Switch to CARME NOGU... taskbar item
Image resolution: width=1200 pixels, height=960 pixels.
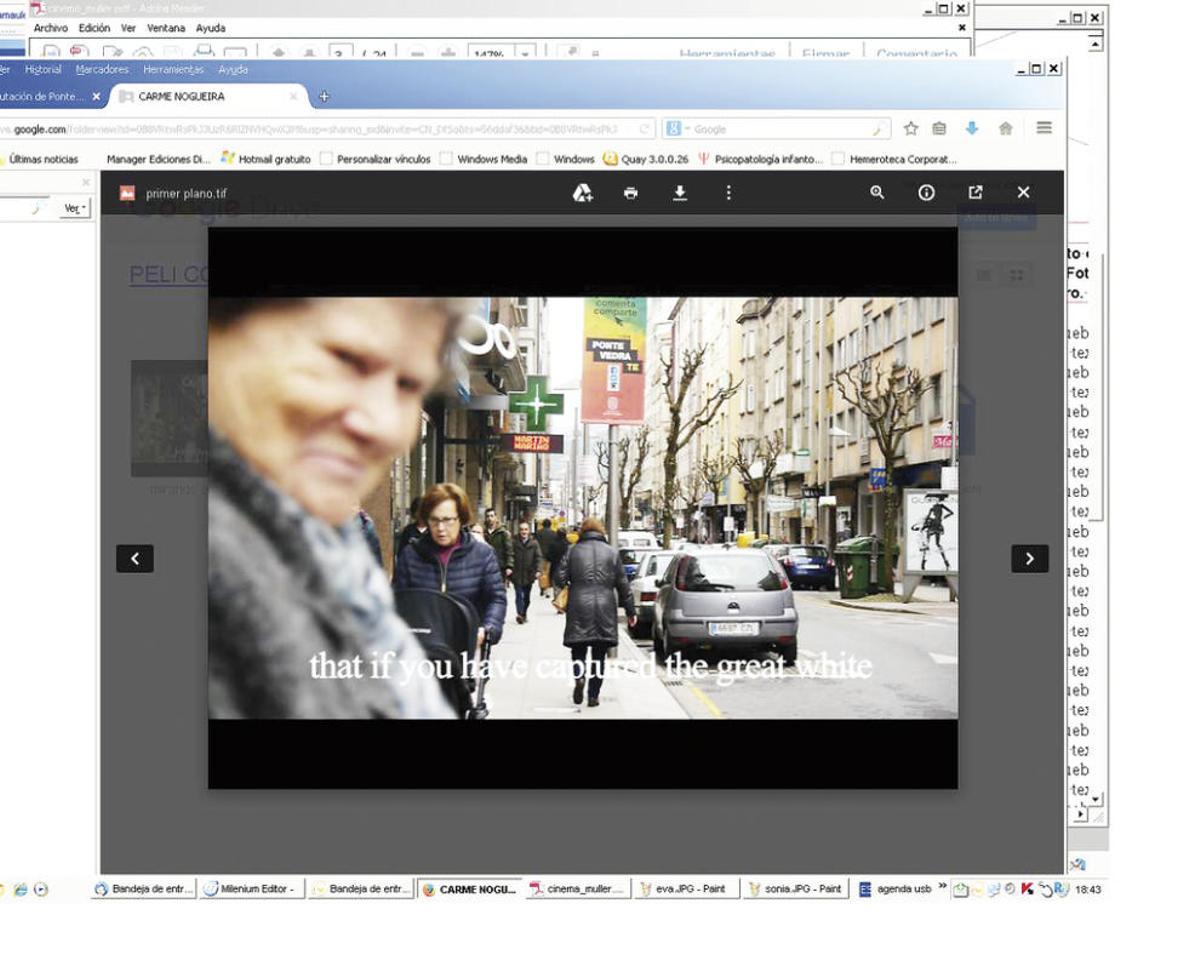tap(469, 889)
